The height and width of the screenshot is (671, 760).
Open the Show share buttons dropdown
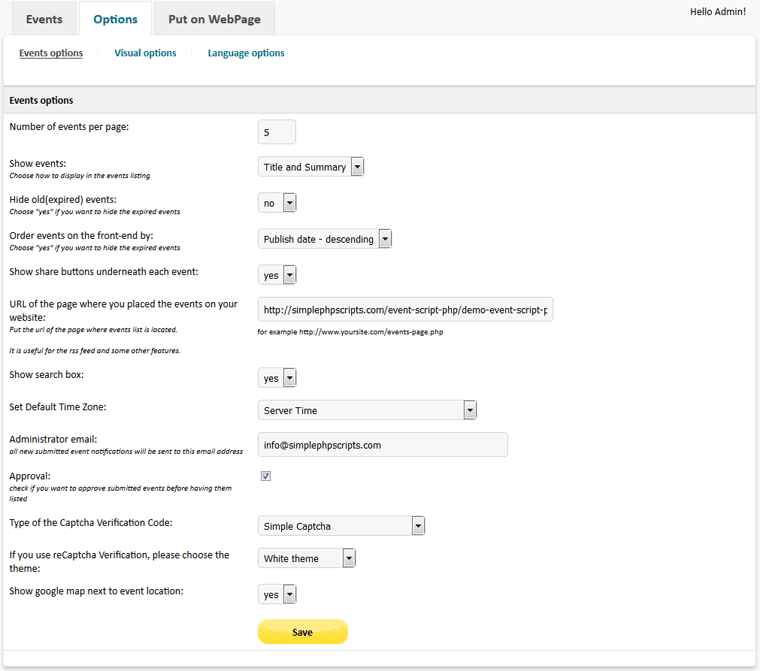coord(277,274)
